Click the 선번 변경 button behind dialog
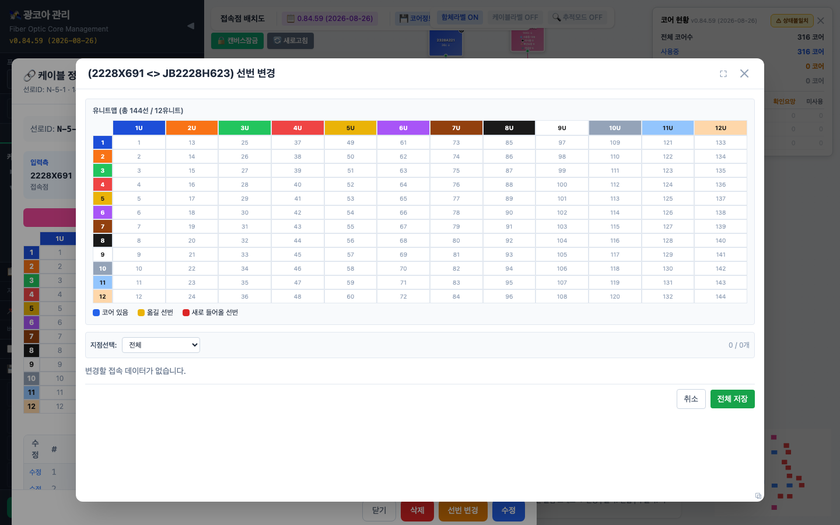The image size is (840, 525). pos(463,511)
